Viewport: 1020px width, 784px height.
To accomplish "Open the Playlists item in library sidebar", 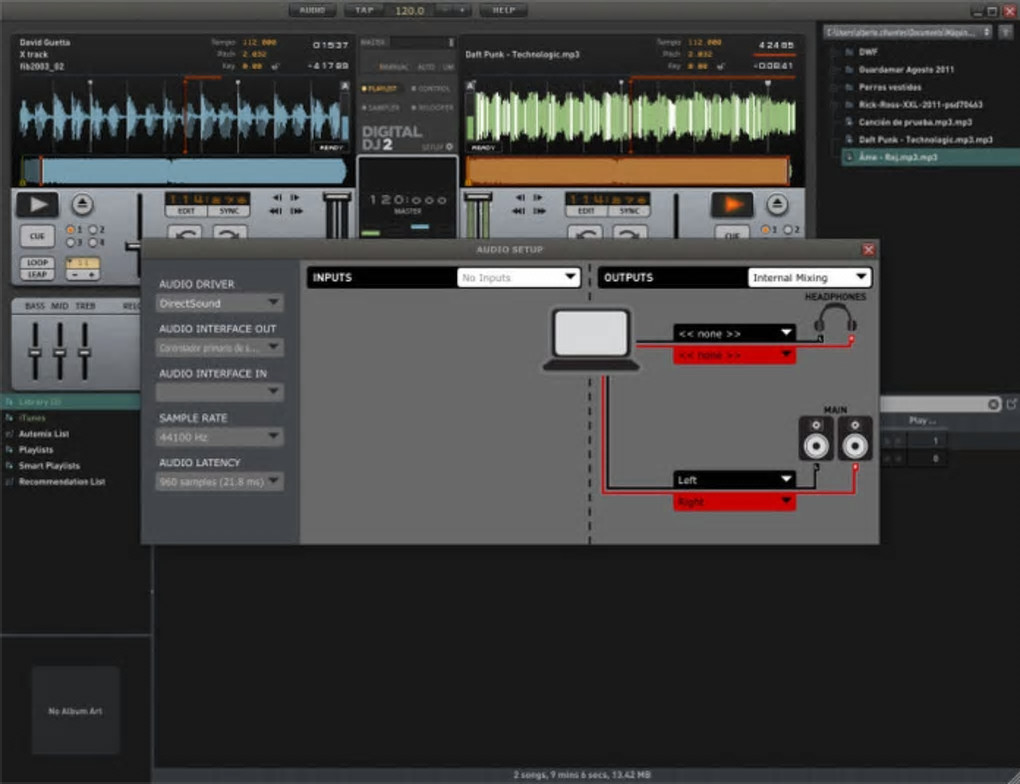I will pyautogui.click(x=36, y=450).
